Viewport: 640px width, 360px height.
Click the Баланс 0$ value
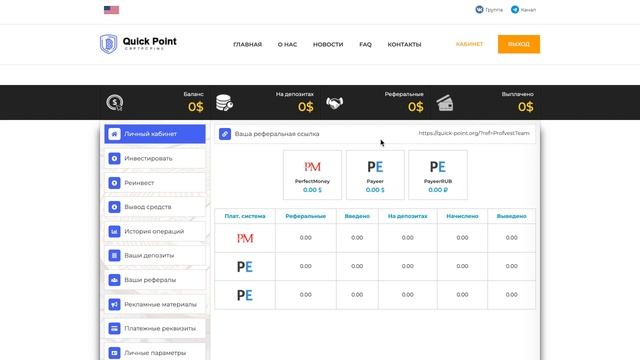coord(196,107)
